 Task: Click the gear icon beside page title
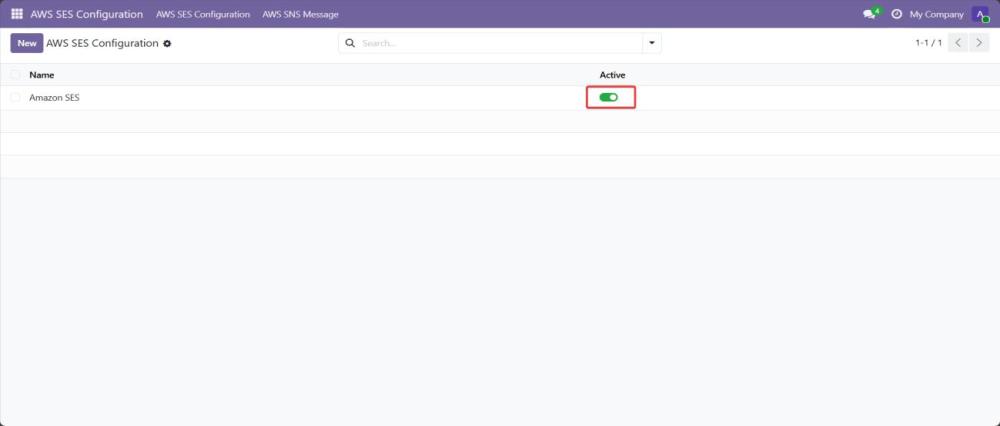pos(167,44)
